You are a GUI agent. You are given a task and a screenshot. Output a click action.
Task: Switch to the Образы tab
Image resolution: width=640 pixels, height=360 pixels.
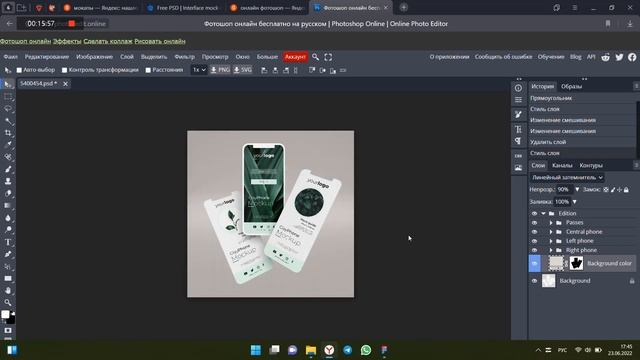coord(571,87)
